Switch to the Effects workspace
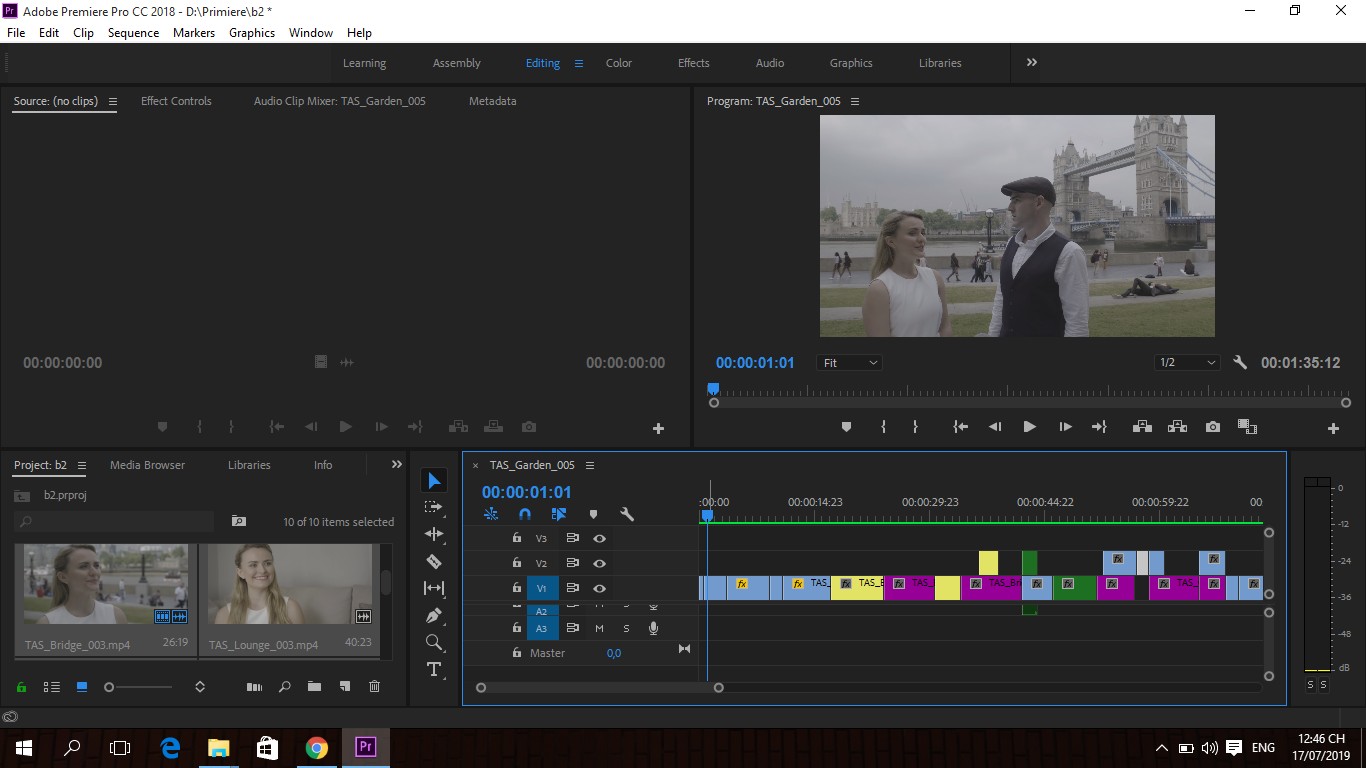The image size is (1366, 768). 694,63
